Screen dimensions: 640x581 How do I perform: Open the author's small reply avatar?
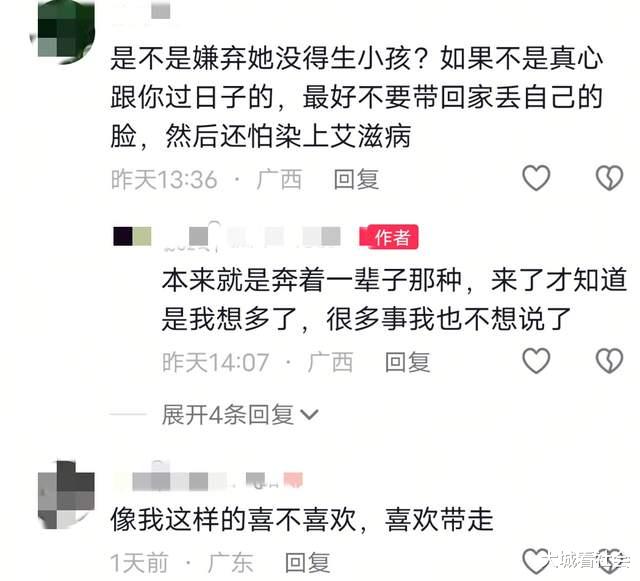(x=132, y=236)
